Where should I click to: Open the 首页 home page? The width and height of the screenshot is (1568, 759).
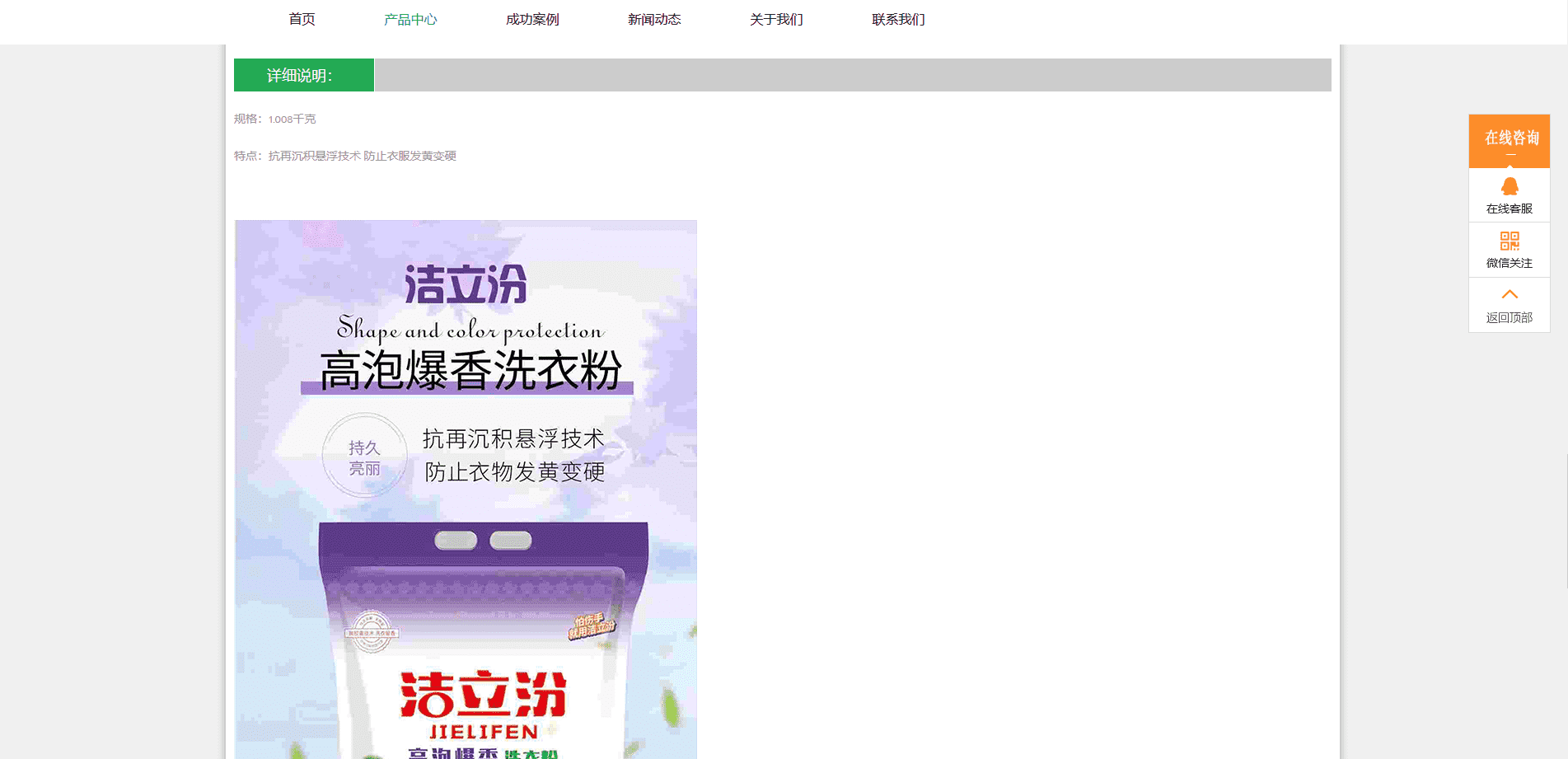pos(302,19)
